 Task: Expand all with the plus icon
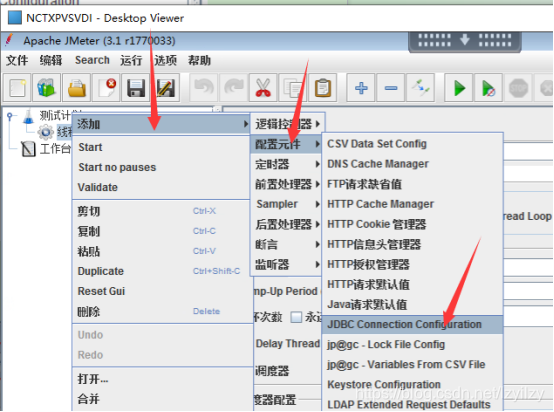coord(361,88)
